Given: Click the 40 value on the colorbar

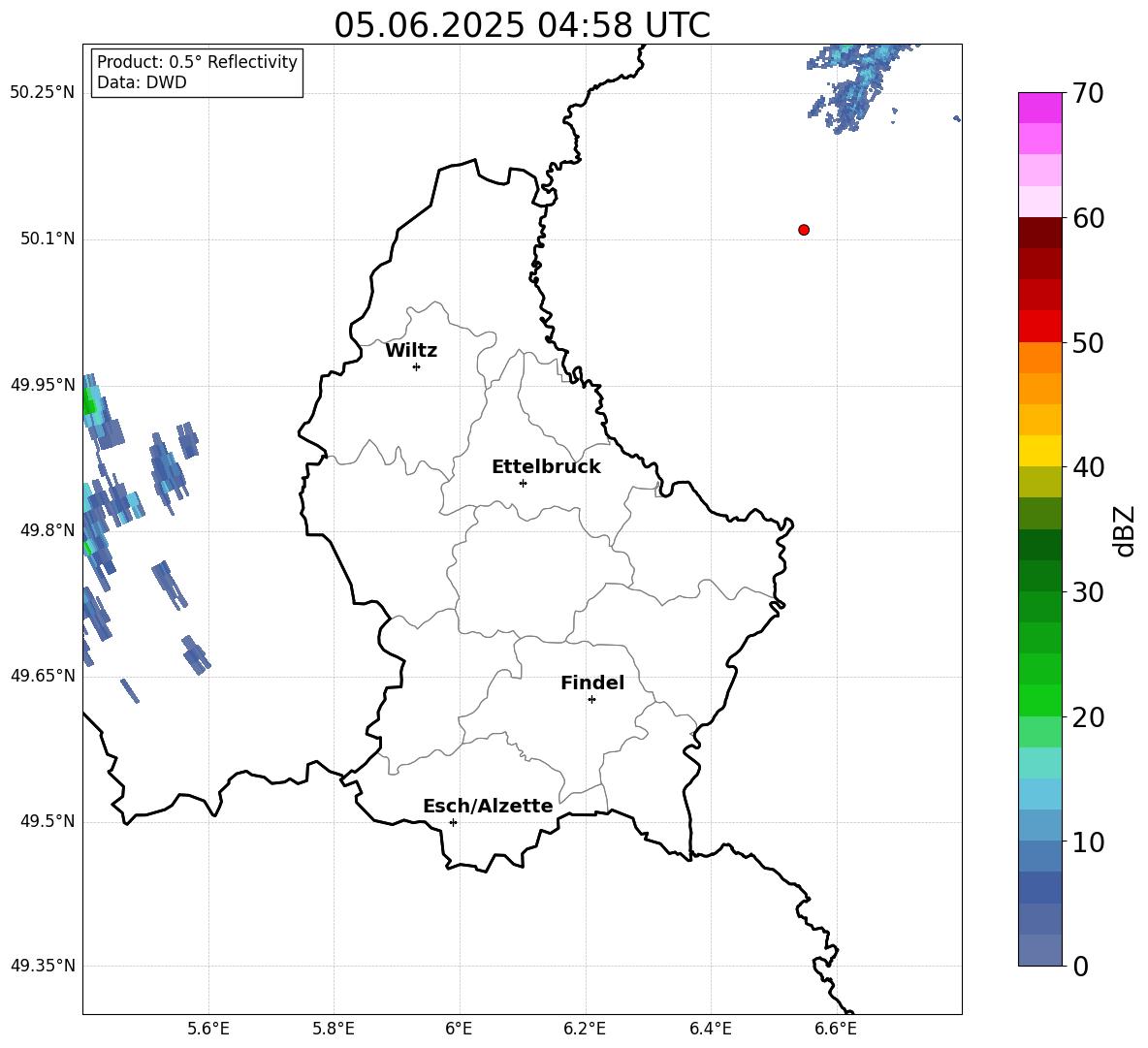Looking at the screenshot, I should pyautogui.click(x=1088, y=467).
